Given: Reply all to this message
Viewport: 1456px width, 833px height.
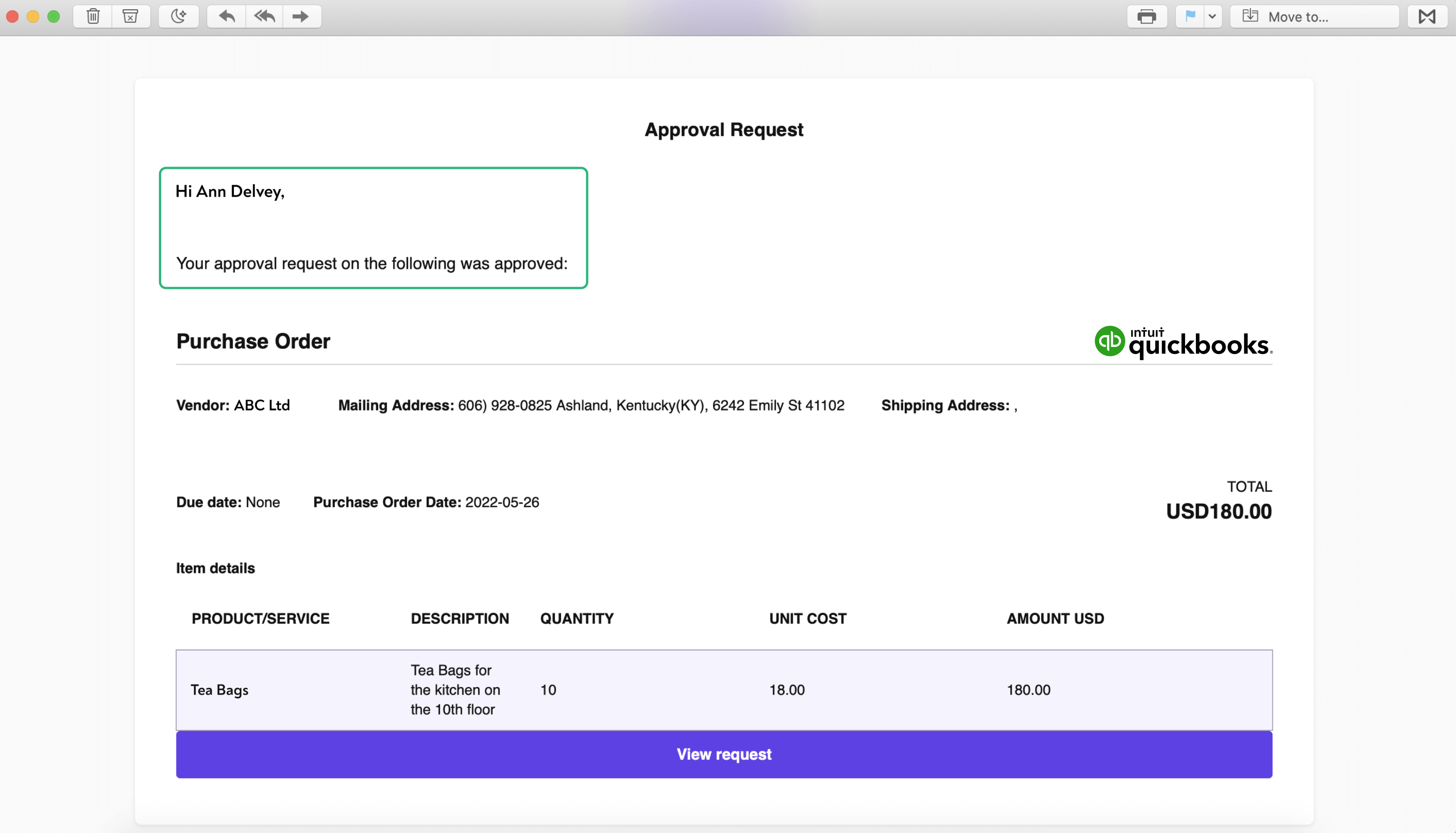Looking at the screenshot, I should [265, 17].
